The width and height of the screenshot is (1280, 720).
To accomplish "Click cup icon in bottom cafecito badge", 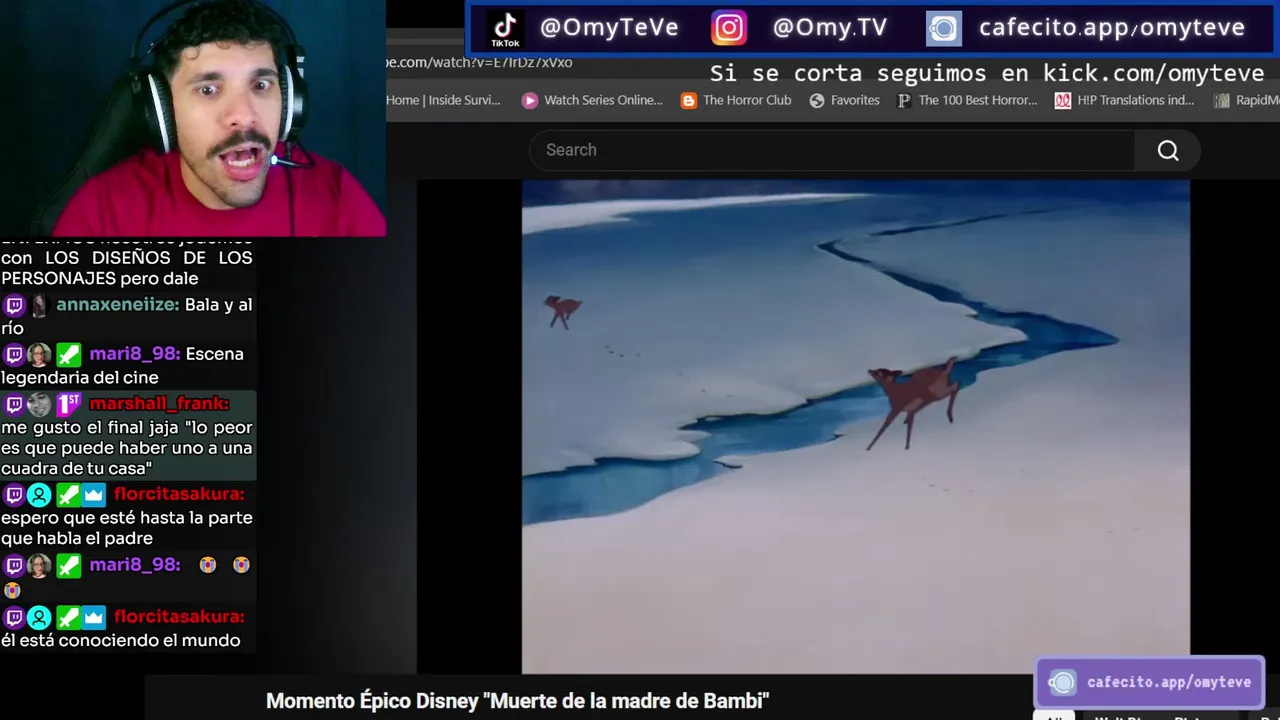I will 1062,683.
